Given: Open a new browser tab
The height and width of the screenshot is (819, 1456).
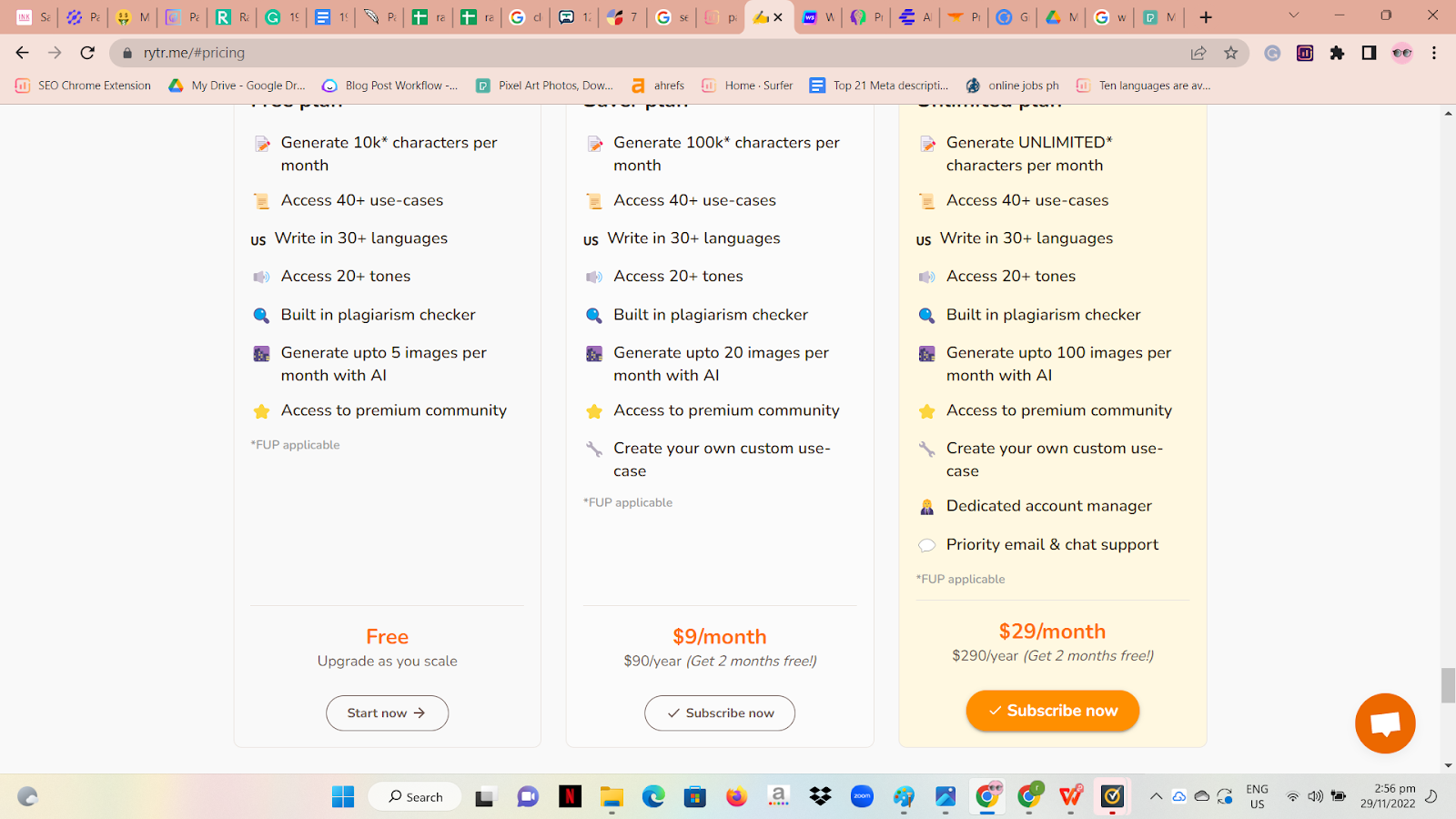Looking at the screenshot, I should click(x=1206, y=17).
